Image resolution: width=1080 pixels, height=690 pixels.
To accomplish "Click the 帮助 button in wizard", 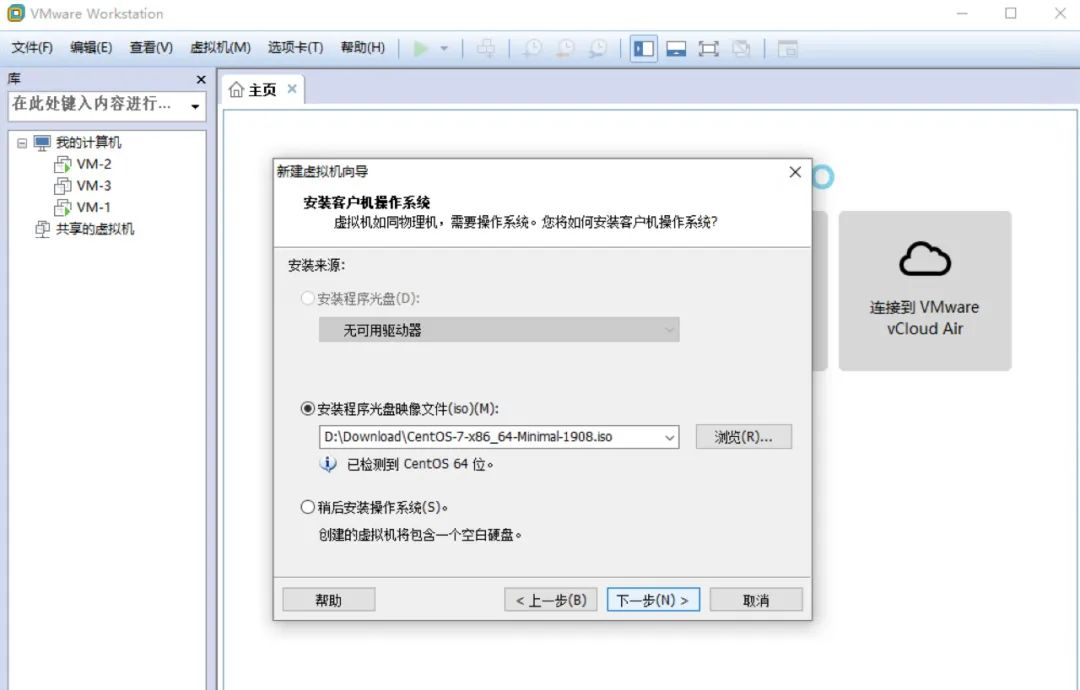I will pos(329,600).
